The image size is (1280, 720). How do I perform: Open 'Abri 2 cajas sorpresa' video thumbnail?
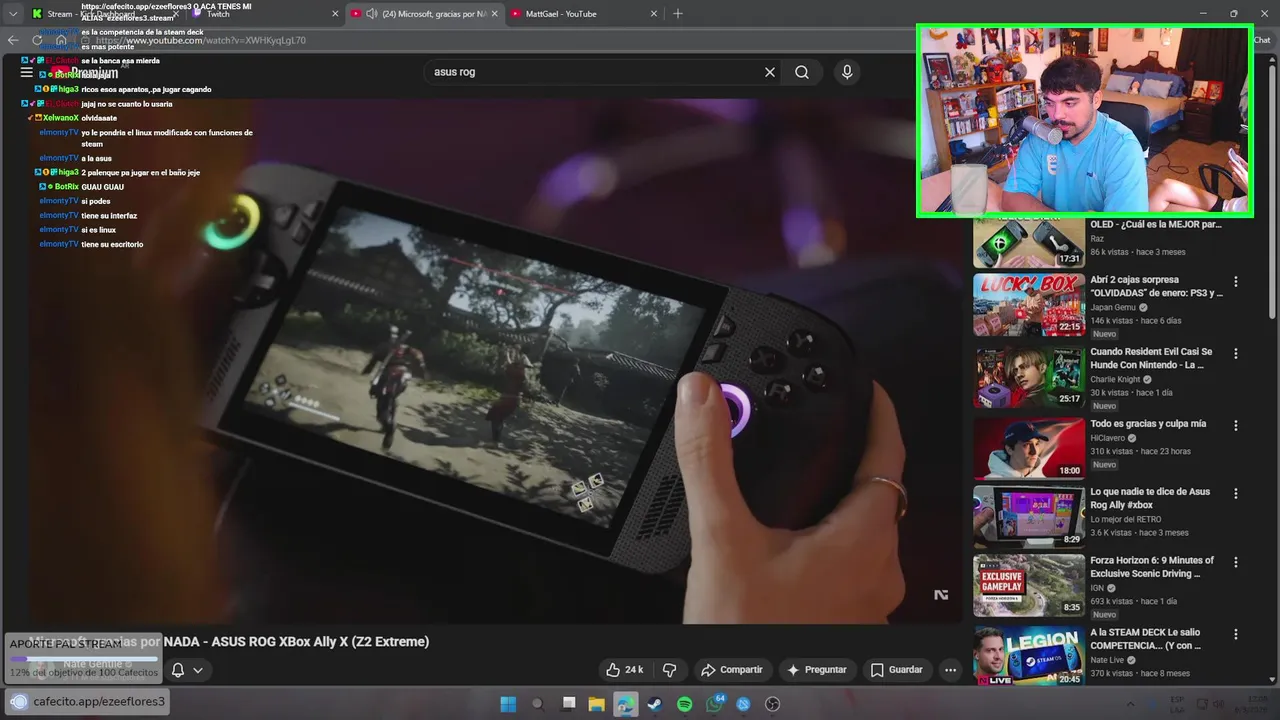(1029, 305)
